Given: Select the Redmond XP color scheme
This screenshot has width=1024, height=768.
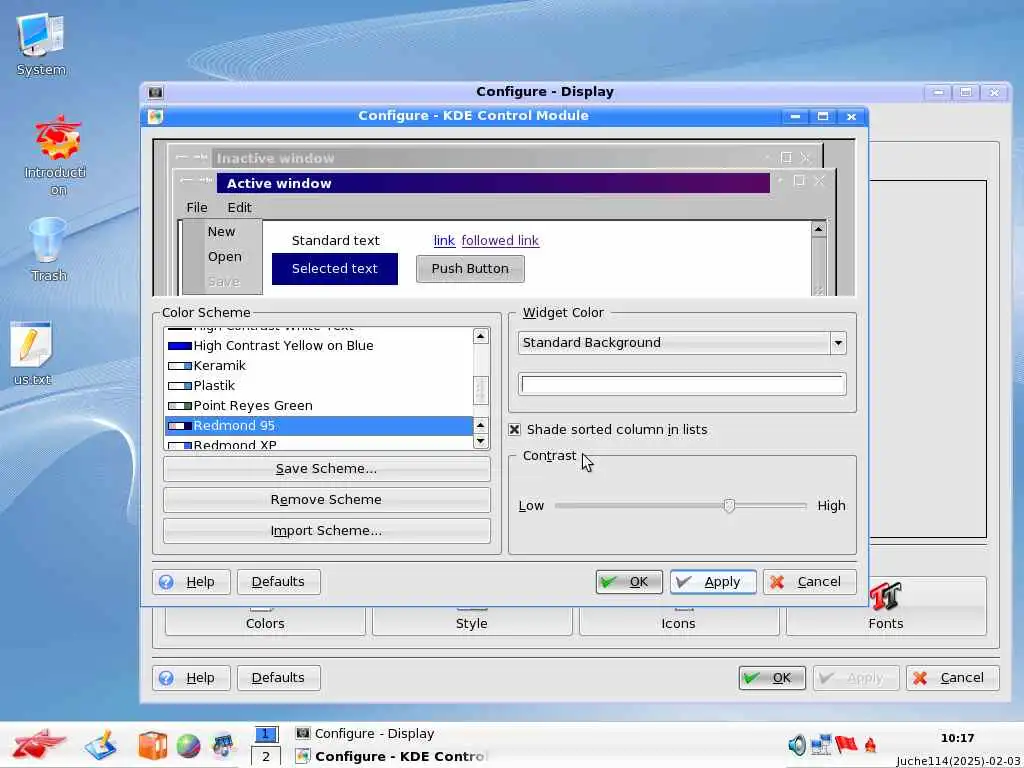Looking at the screenshot, I should pos(319,444).
